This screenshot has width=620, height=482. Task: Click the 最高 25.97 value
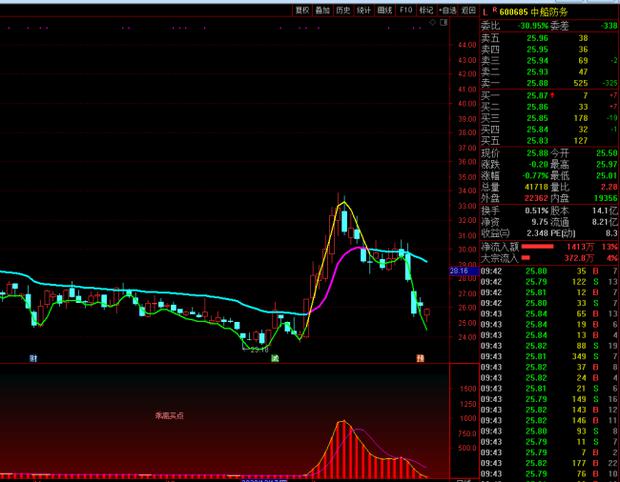[607, 164]
